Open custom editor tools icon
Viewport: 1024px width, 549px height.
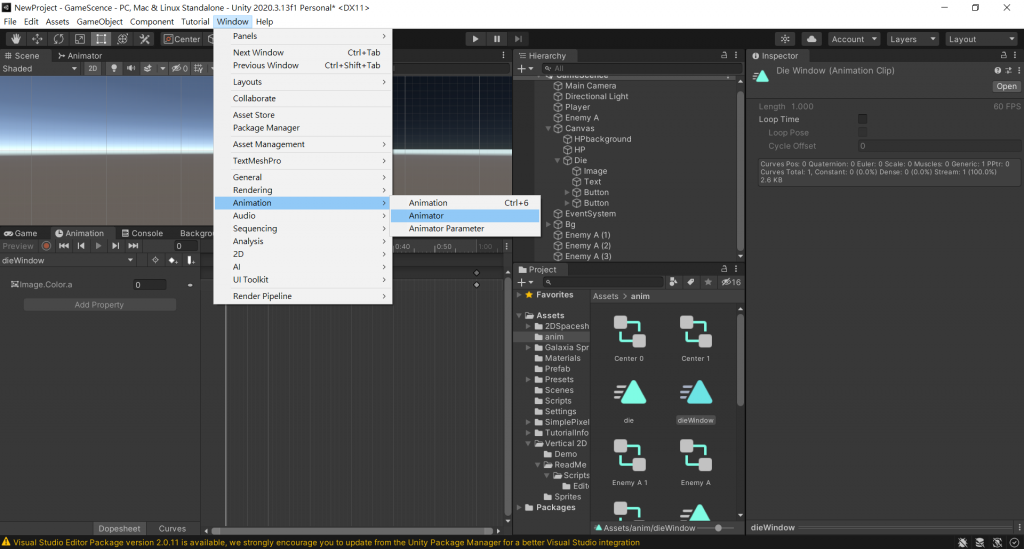tap(144, 39)
